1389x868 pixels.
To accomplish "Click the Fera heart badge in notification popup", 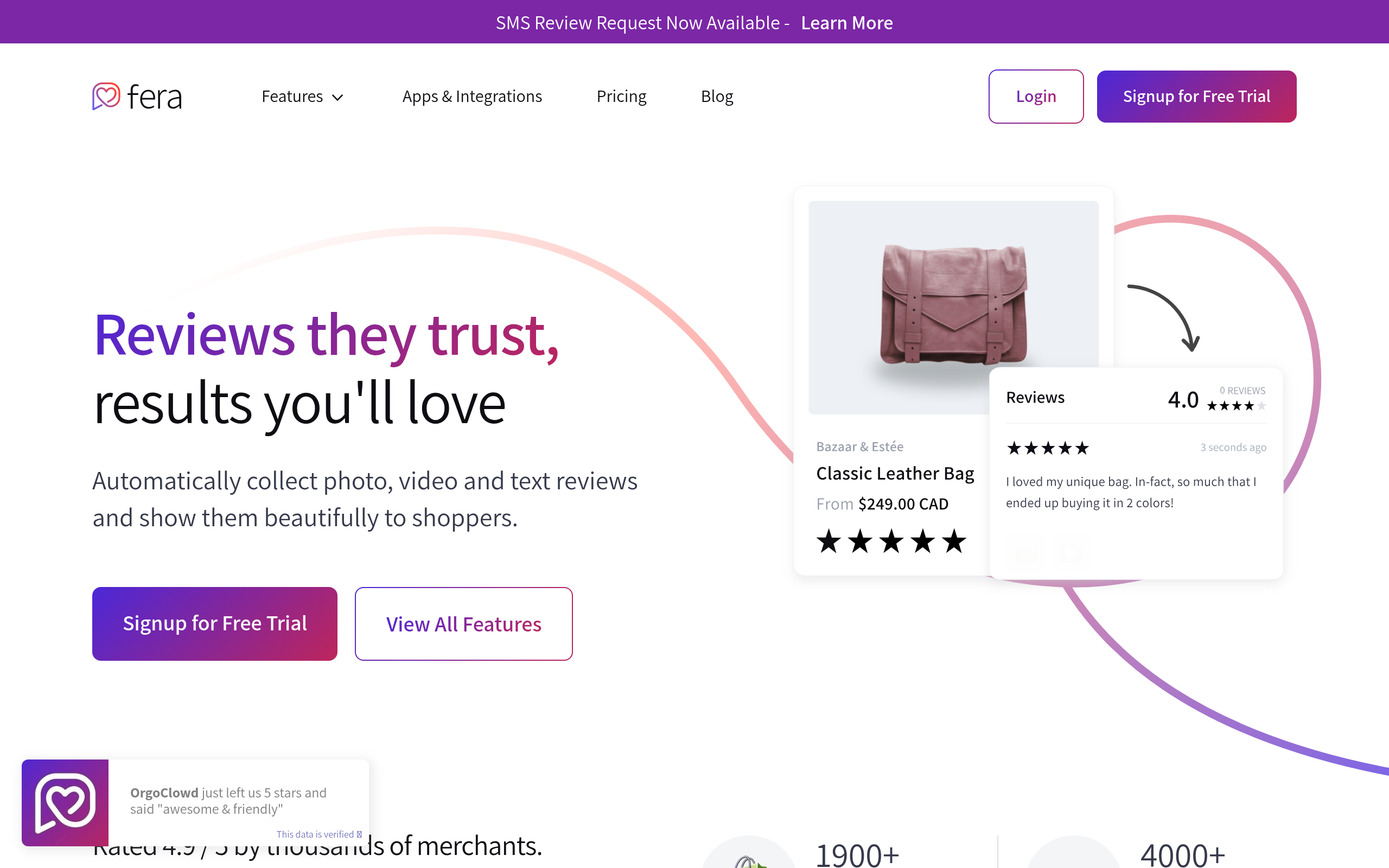I will (65, 802).
